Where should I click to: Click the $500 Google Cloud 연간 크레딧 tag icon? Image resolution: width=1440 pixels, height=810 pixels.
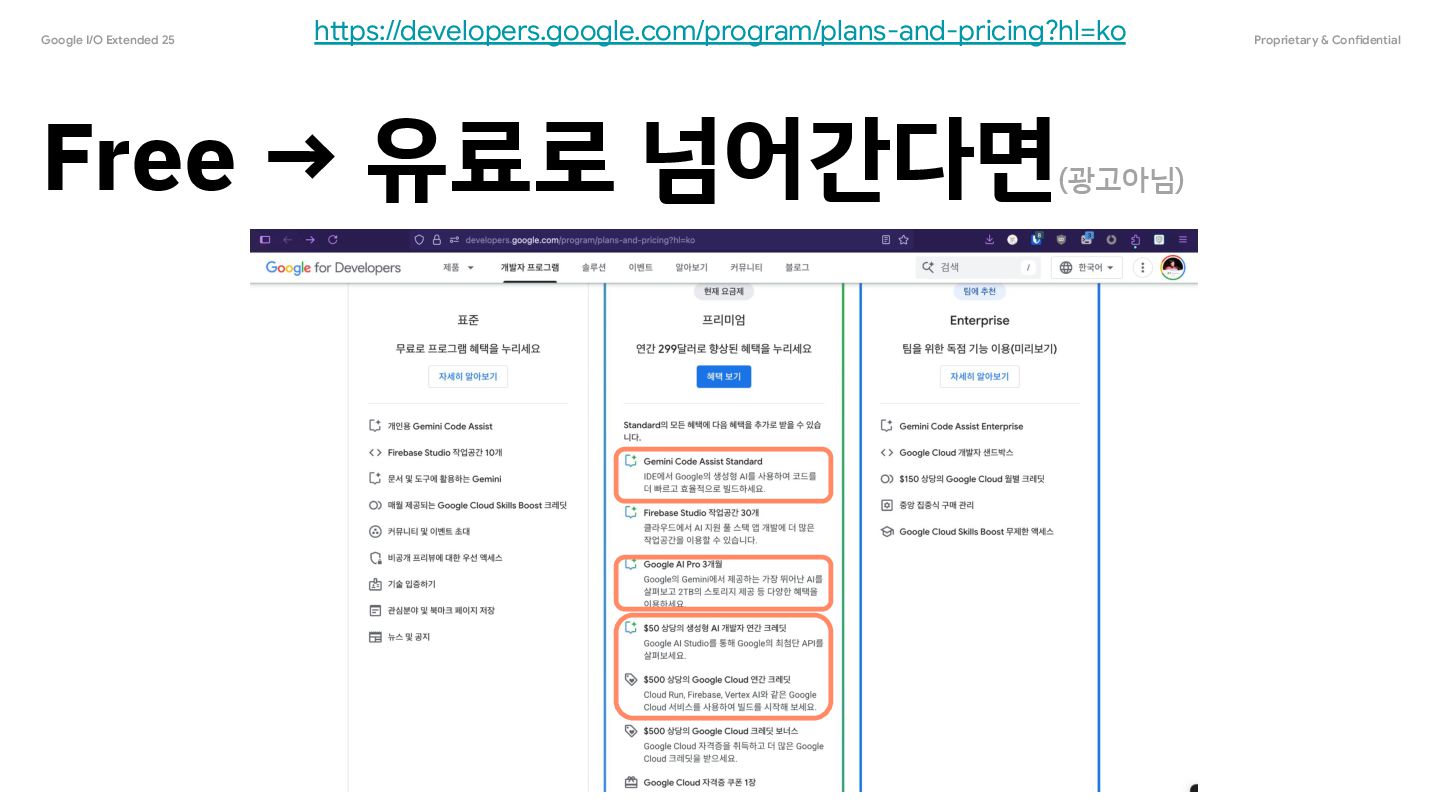coord(630,679)
